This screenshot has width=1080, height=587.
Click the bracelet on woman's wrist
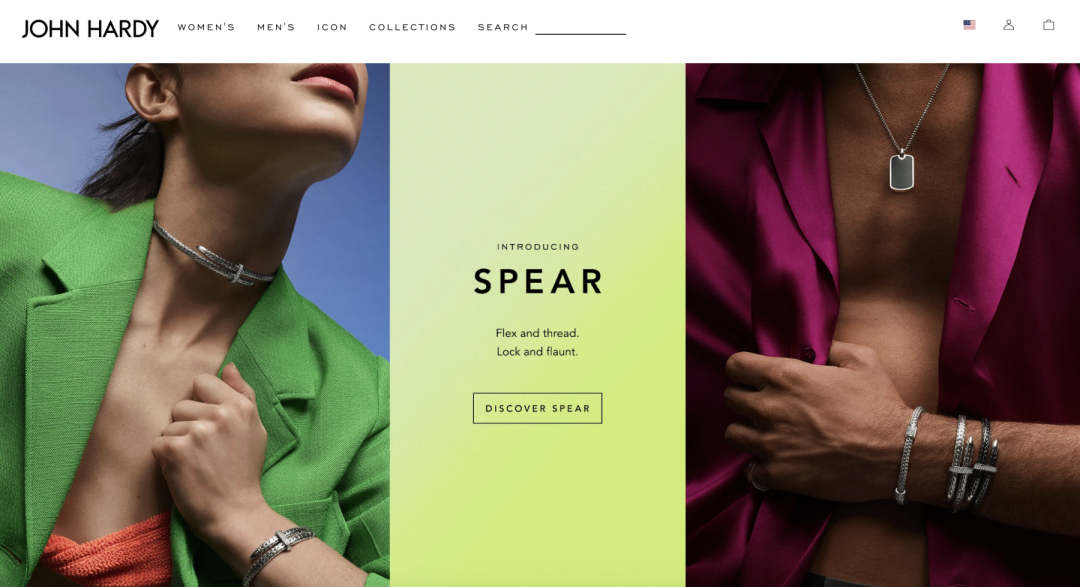[x=278, y=551]
